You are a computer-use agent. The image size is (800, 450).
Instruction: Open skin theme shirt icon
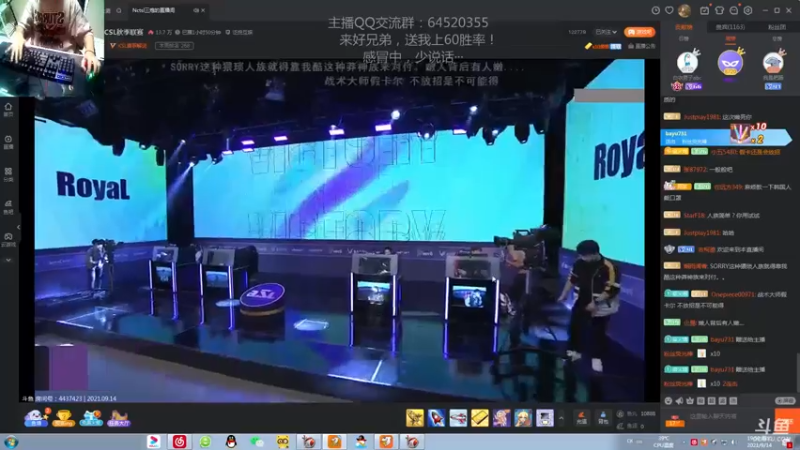[719, 10]
